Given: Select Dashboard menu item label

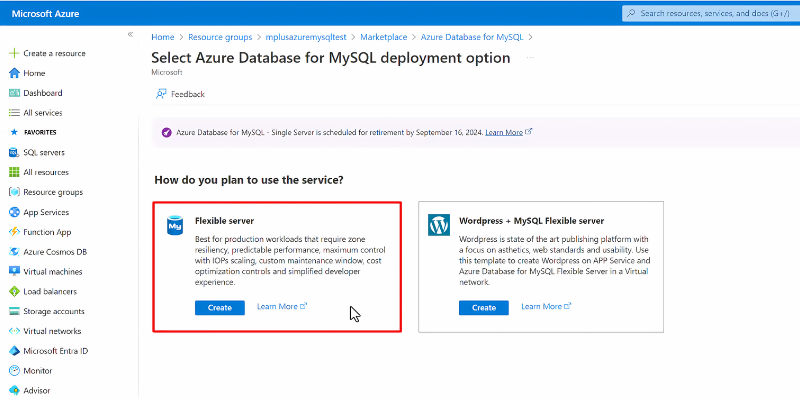Looking at the screenshot, I should pyautogui.click(x=43, y=93).
